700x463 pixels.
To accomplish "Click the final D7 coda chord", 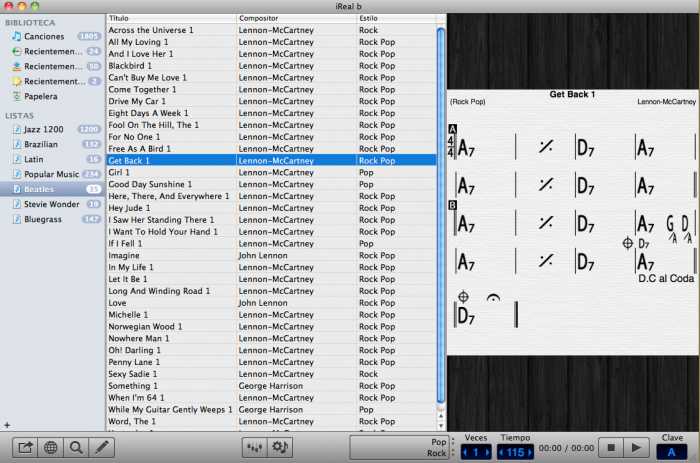I will (x=466, y=316).
